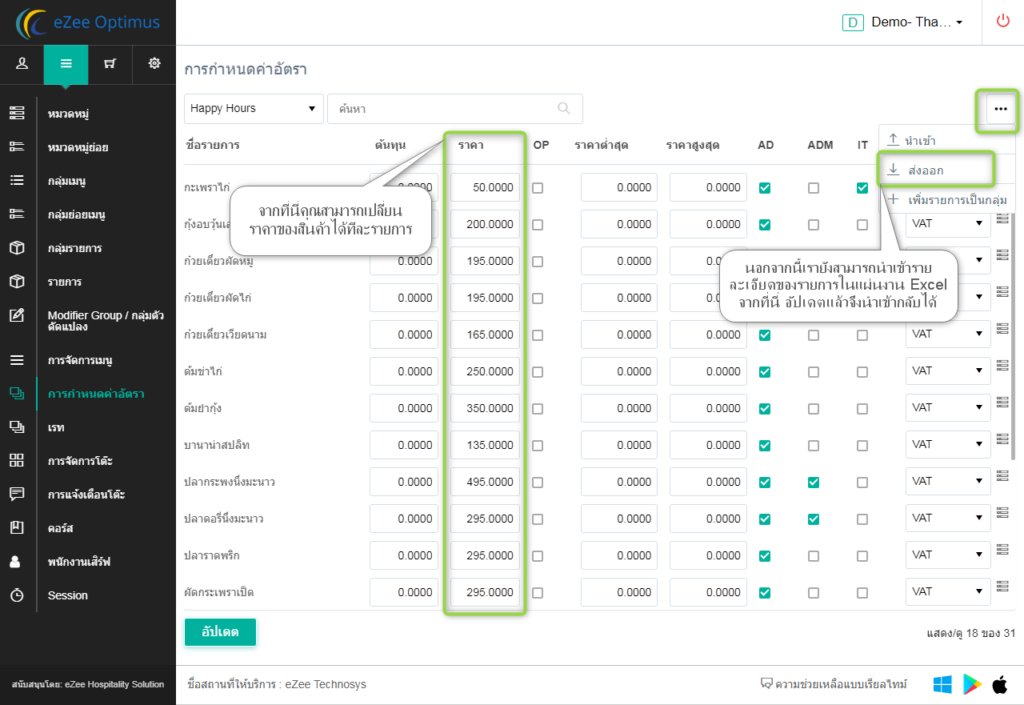Click the table vertical scrollbar
This screenshot has width=1024, height=705.
1012,336
